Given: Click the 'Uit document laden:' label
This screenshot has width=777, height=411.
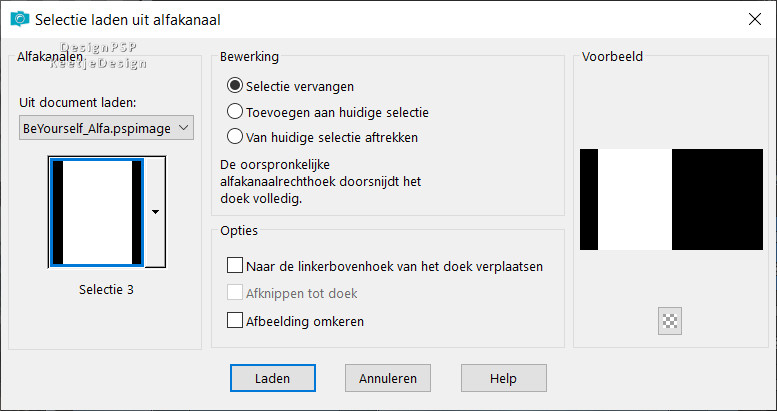Looking at the screenshot, I should click(78, 103).
